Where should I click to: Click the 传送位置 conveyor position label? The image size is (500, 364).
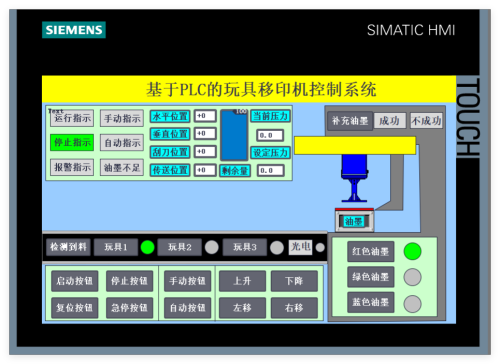click(x=170, y=170)
